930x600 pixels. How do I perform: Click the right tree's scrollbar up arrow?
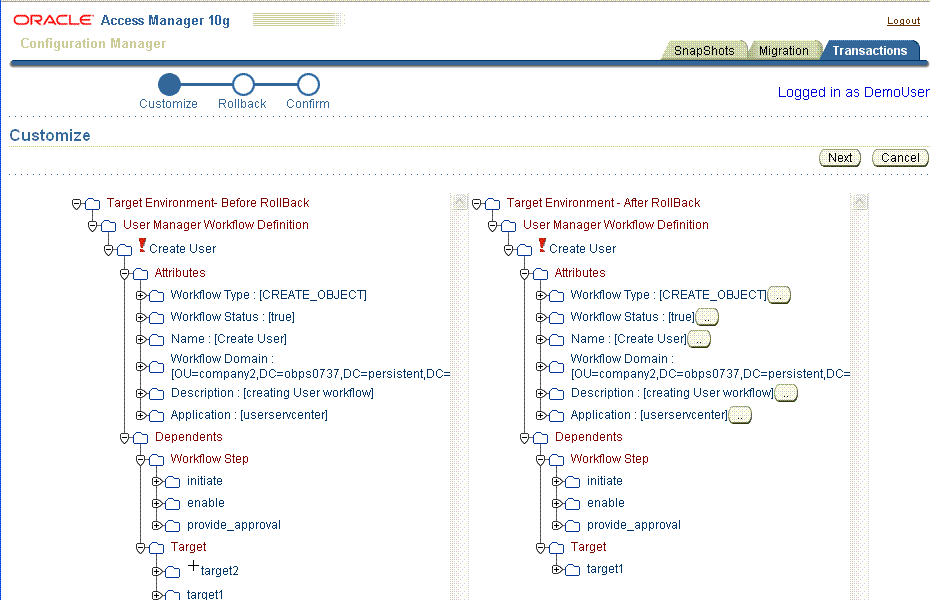(x=860, y=200)
